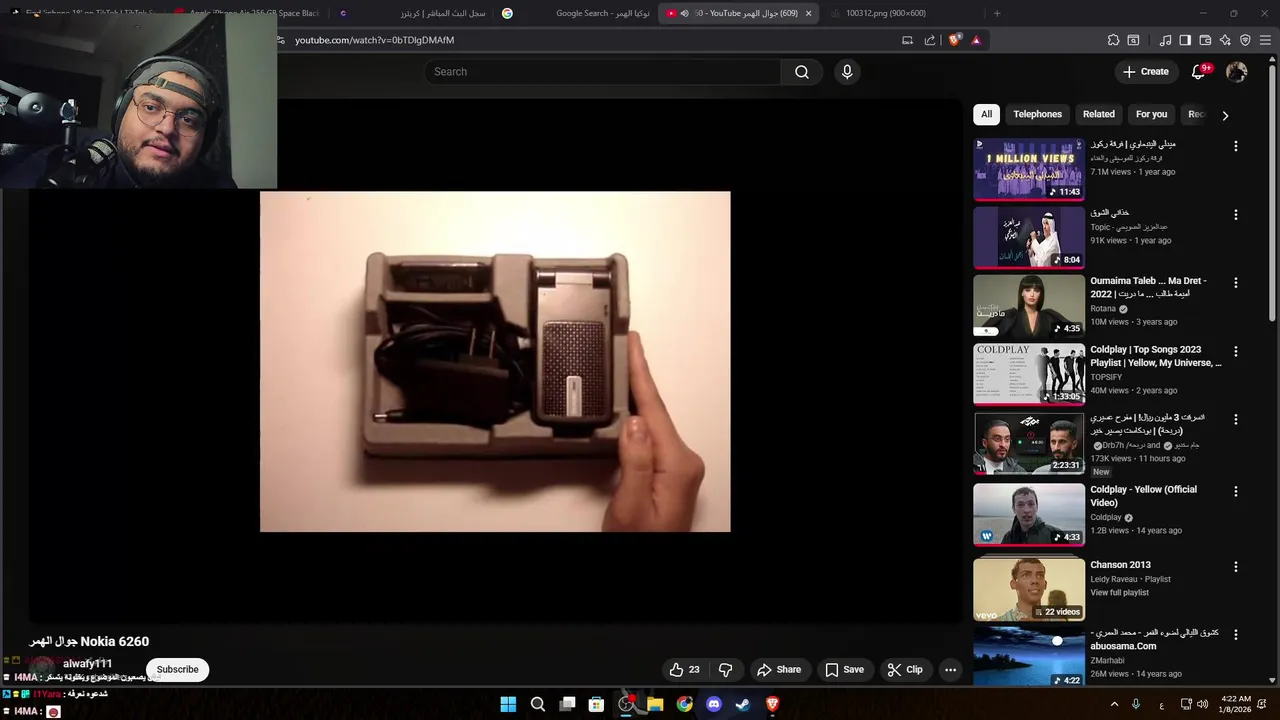1280x720 pixels.
Task: Dislike the video with thumbs down
Action: tap(726, 670)
